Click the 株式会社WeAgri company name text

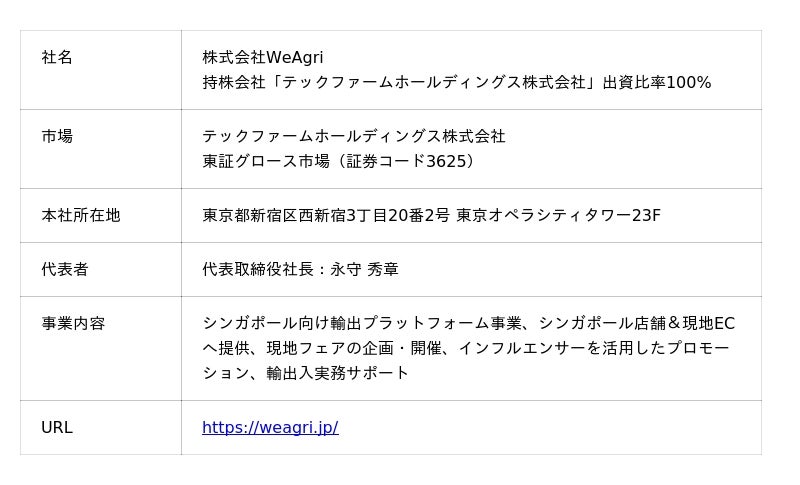(263, 58)
